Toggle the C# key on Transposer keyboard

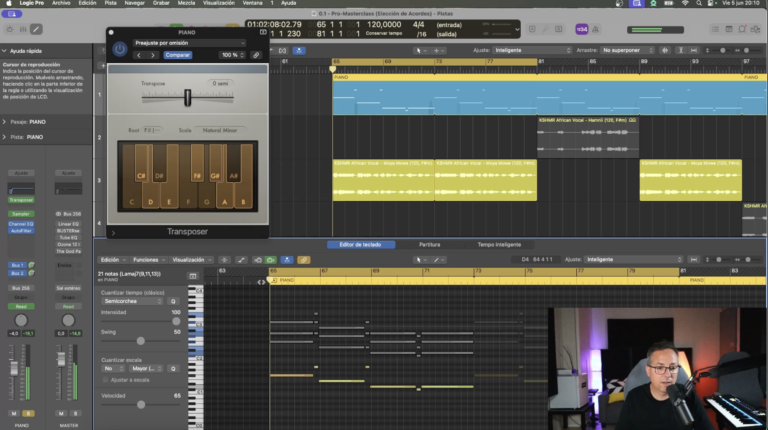pos(141,164)
